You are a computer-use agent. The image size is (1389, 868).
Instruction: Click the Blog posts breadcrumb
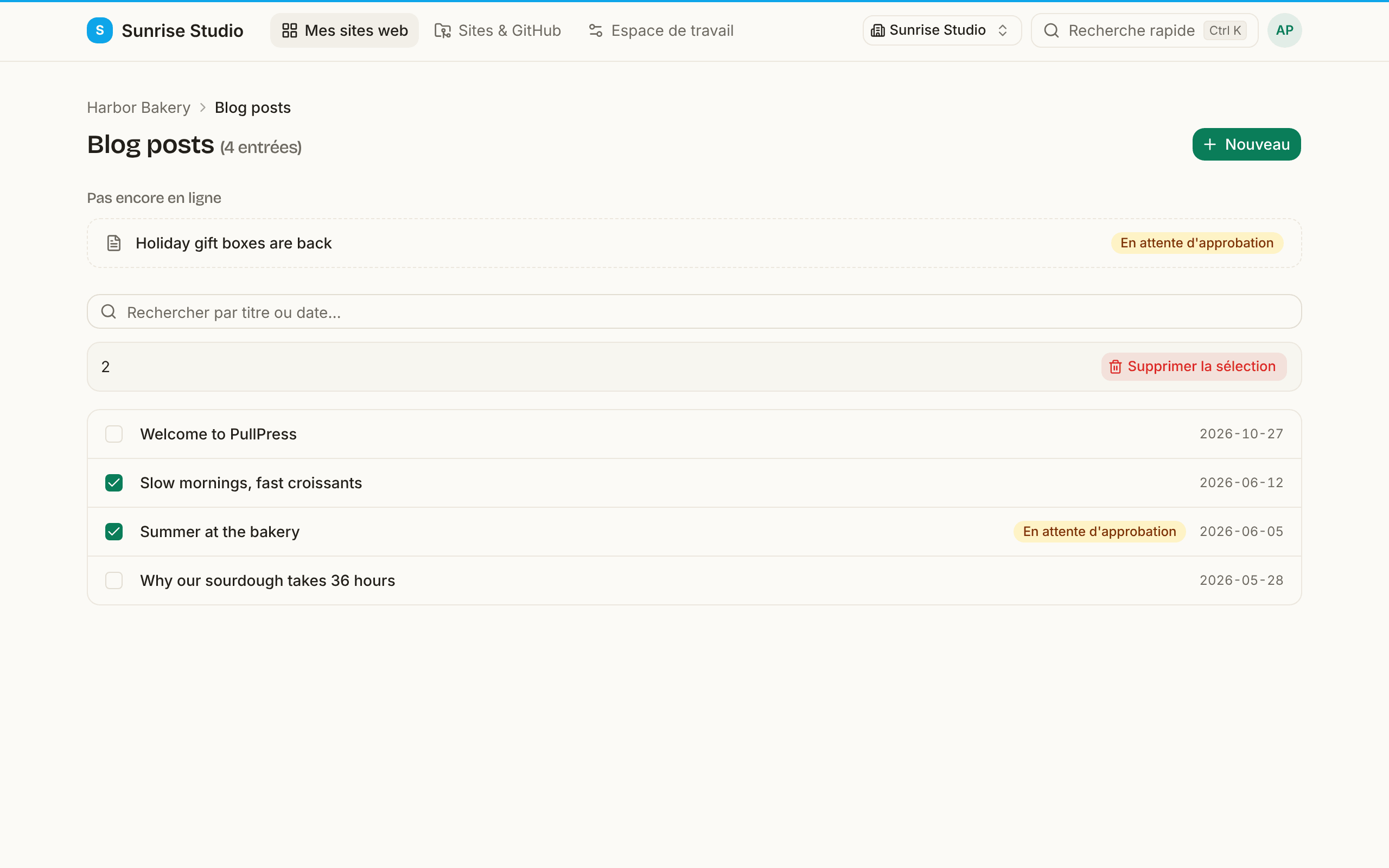252,107
